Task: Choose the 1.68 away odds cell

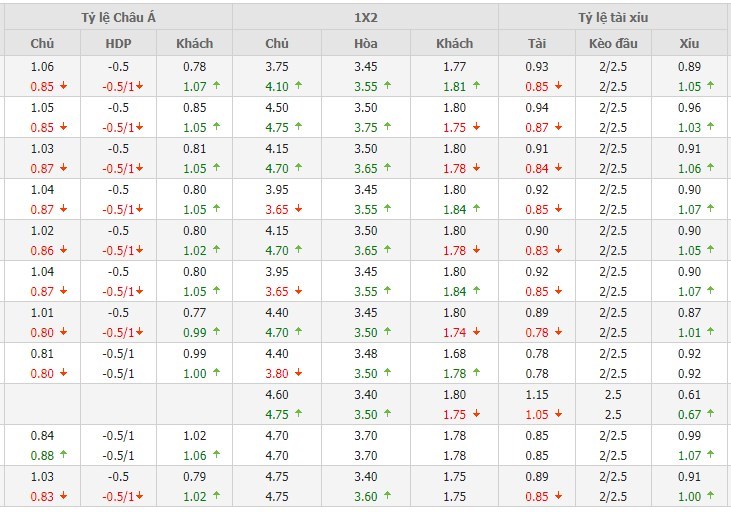Action: point(454,353)
